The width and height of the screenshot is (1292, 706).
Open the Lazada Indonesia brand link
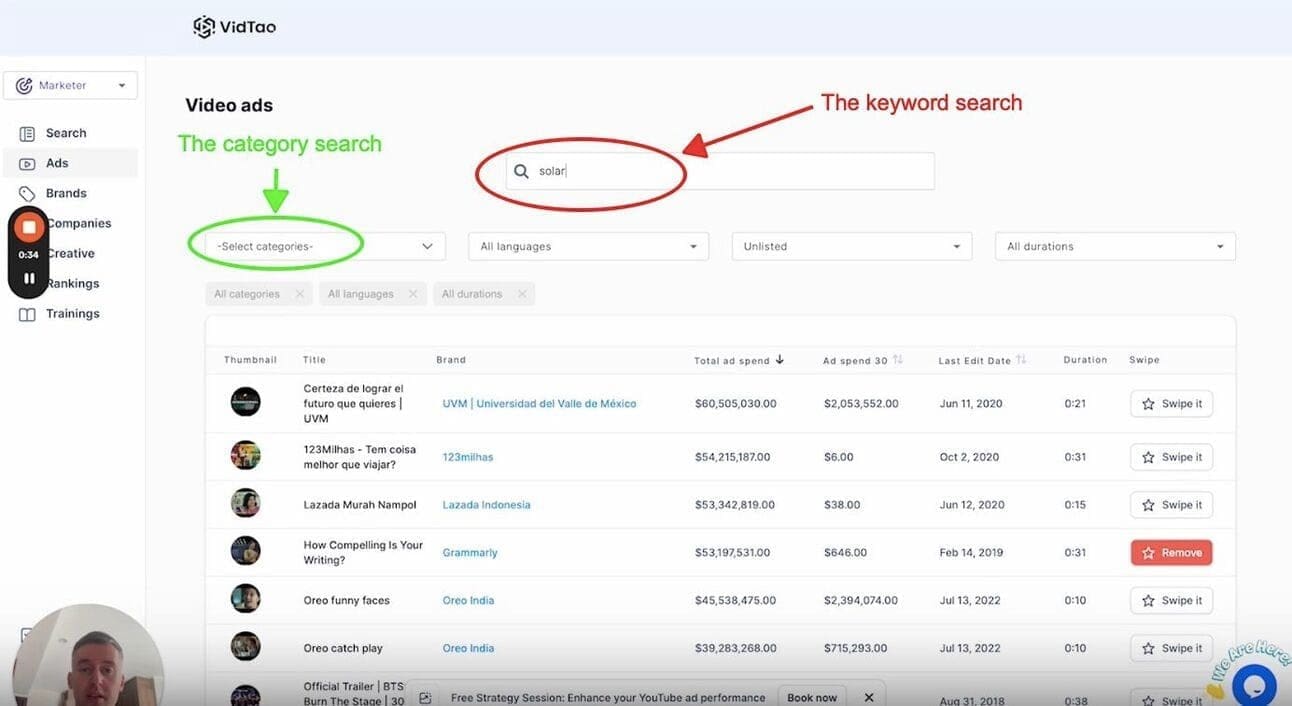(486, 505)
